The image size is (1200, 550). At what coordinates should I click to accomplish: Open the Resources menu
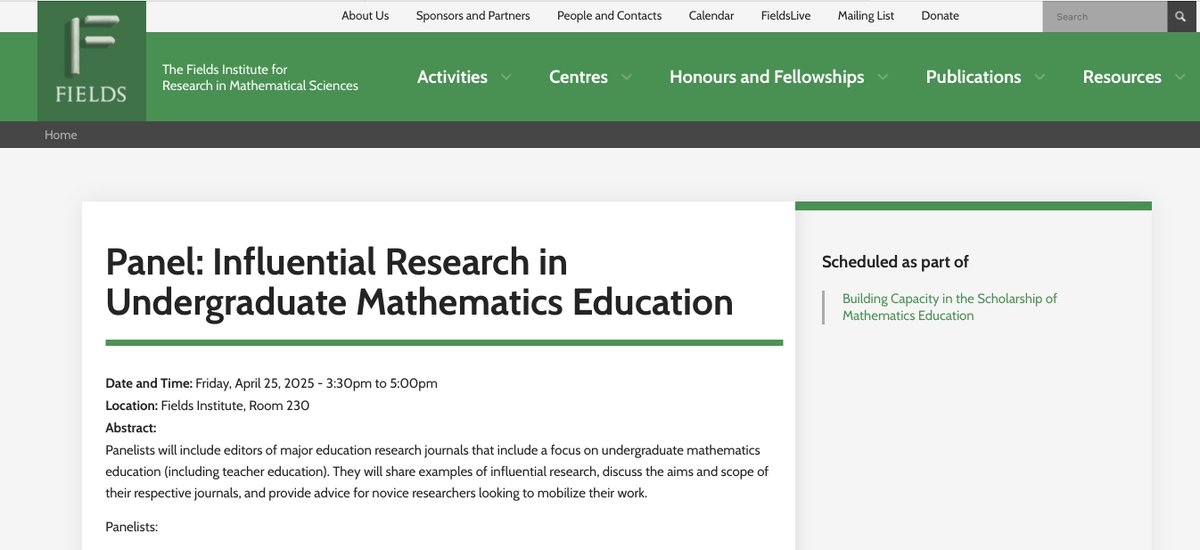point(1122,77)
